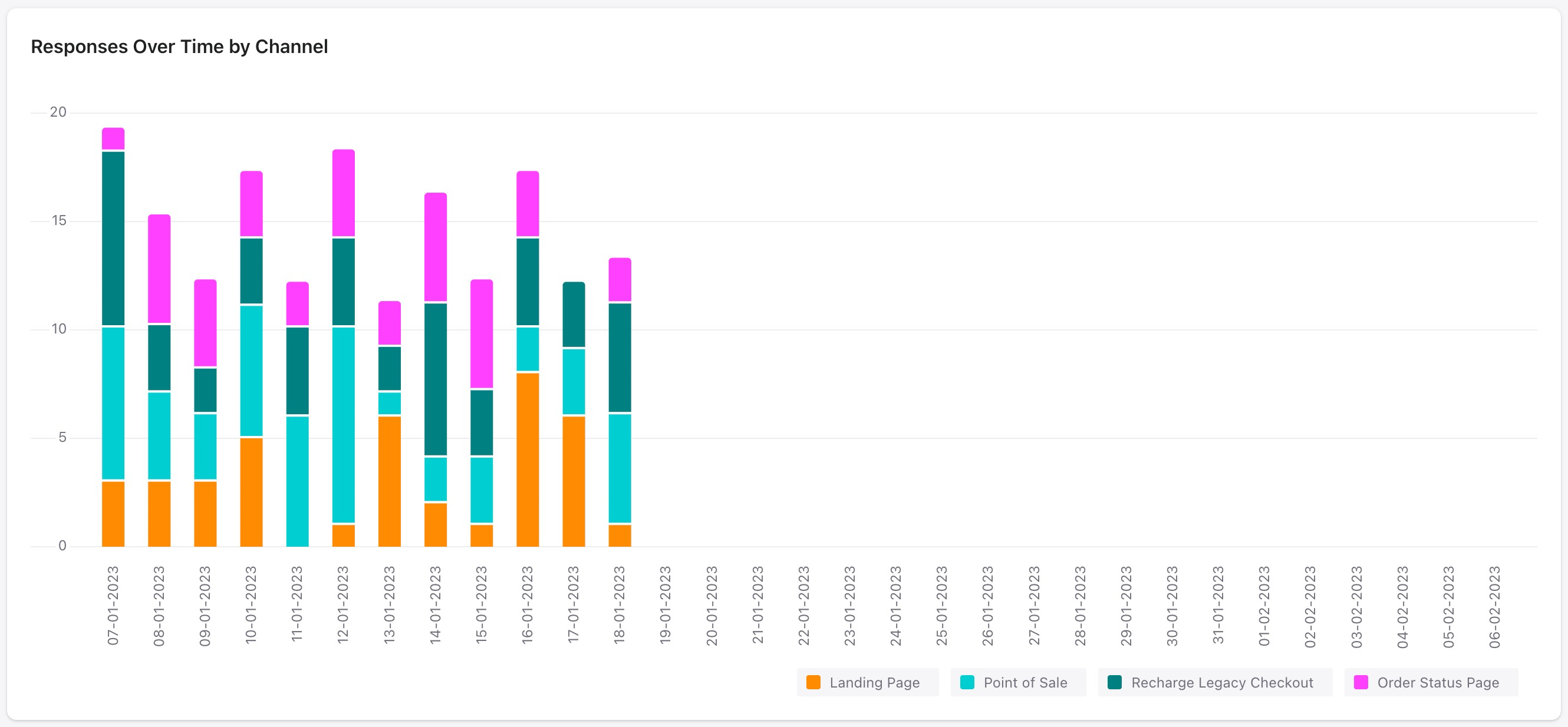This screenshot has width=1568, height=727.
Task: Click the magenta segment on 15-01-2023 bar
Action: (482, 333)
